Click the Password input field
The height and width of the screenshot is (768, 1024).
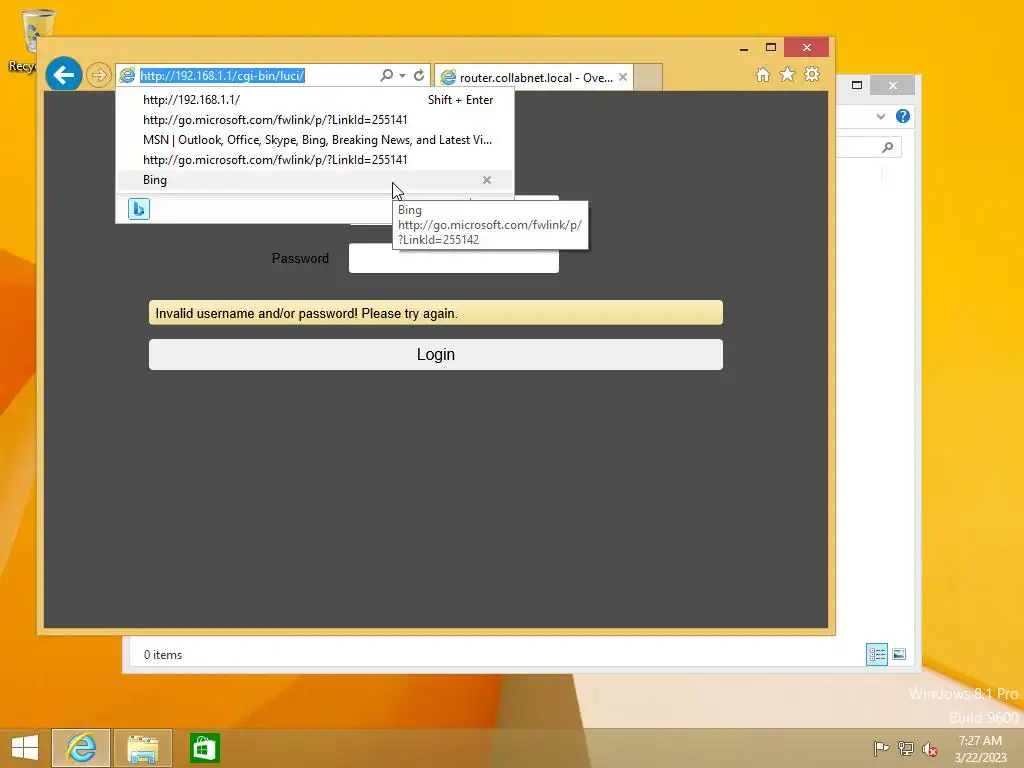454,259
